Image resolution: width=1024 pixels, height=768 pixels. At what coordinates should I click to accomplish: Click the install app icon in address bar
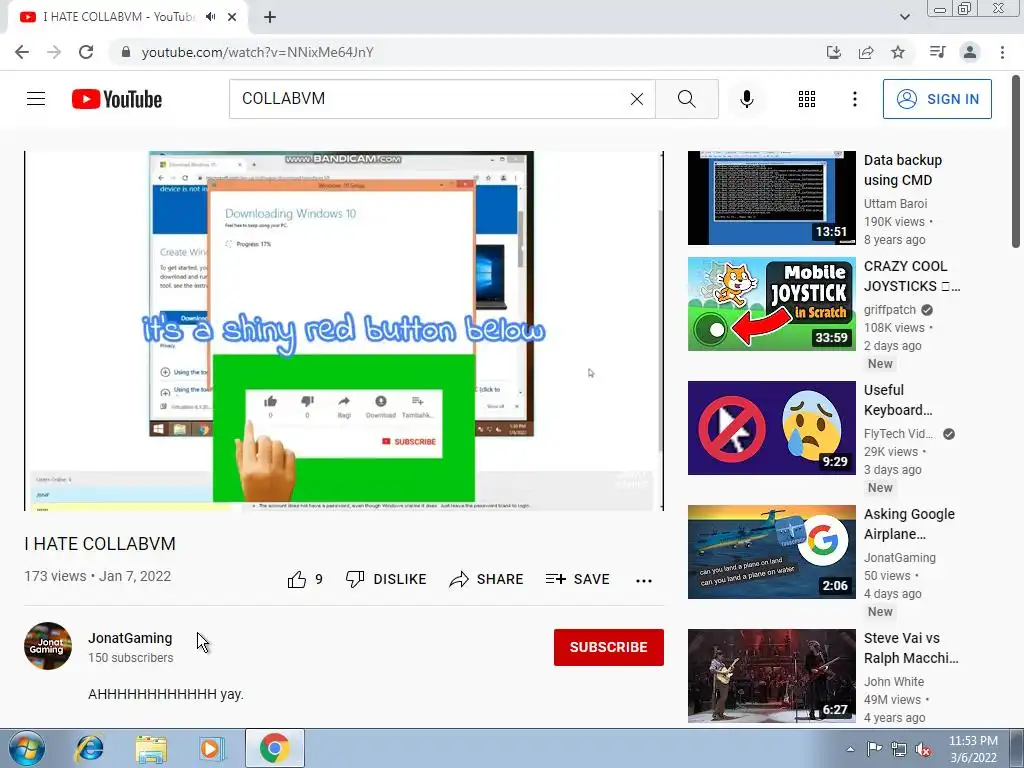click(x=834, y=52)
